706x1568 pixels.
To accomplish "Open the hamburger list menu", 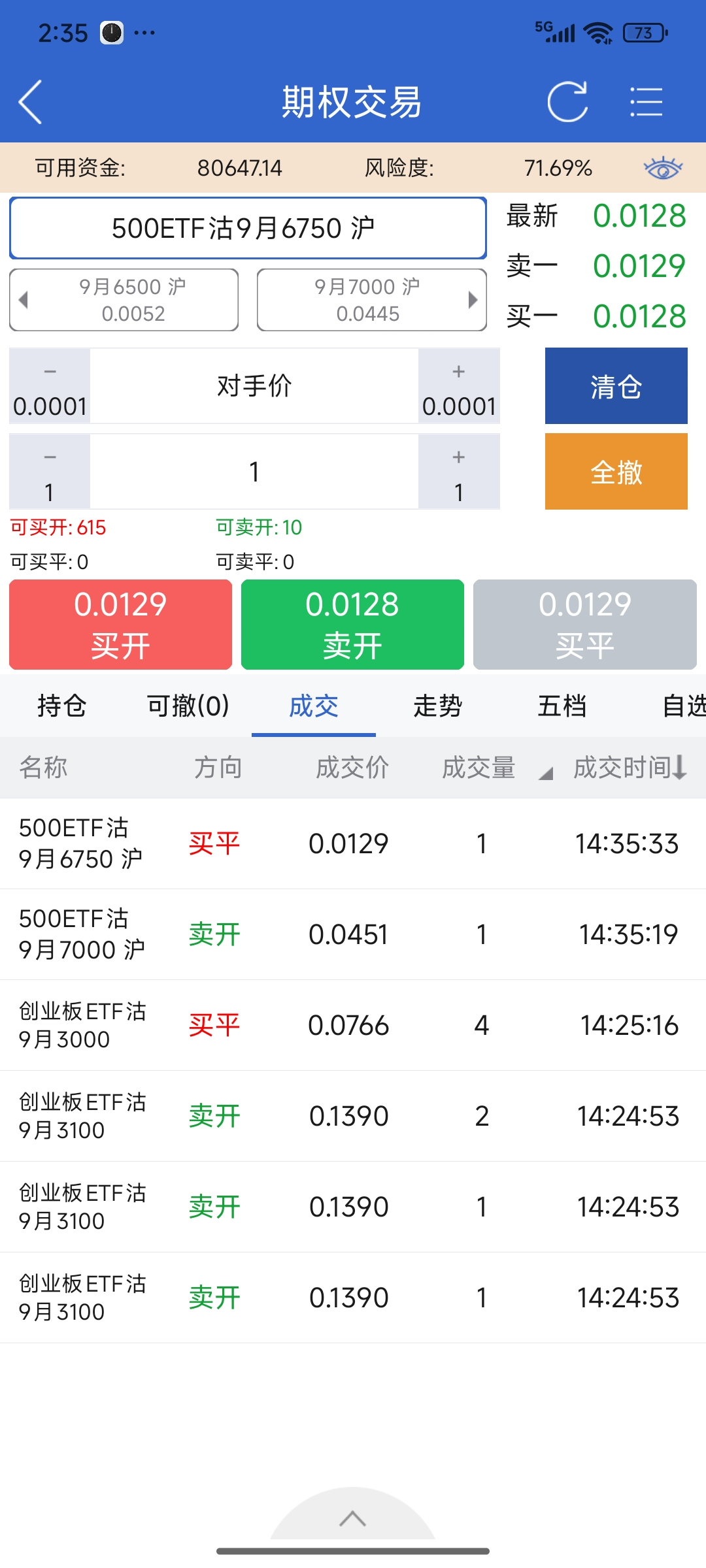I will click(x=646, y=102).
